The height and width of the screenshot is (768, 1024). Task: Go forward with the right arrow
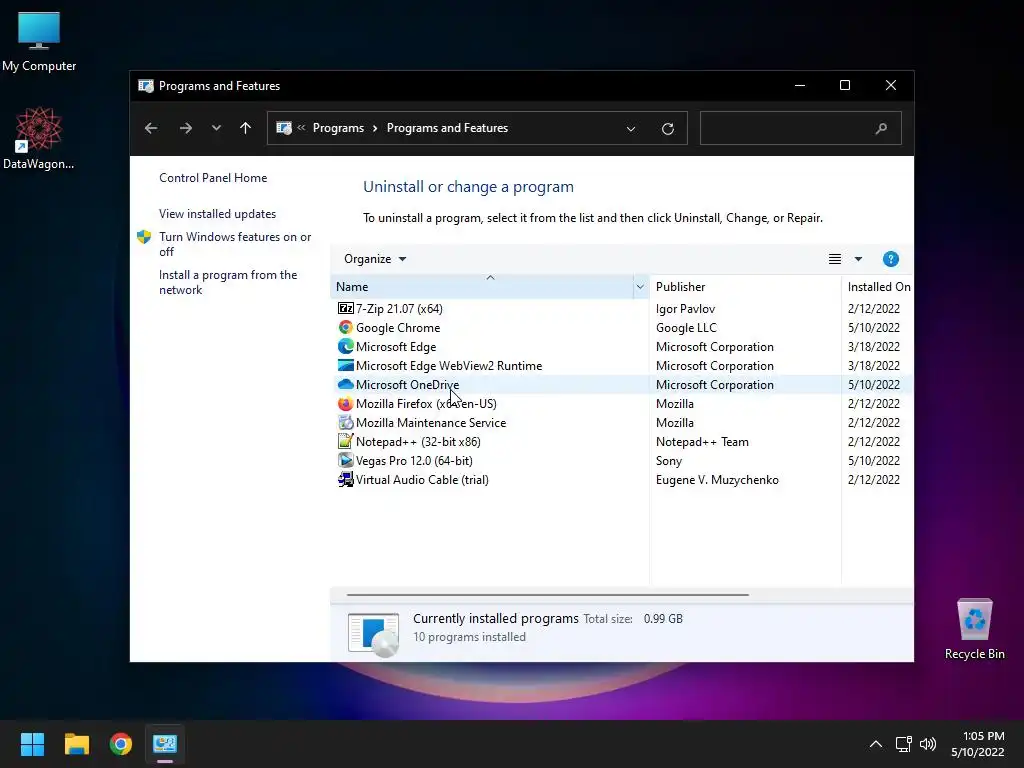coord(185,128)
